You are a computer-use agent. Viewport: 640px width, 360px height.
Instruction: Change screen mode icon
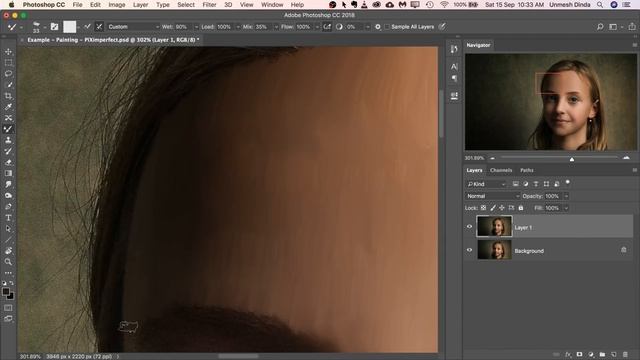pyautogui.click(x=8, y=319)
